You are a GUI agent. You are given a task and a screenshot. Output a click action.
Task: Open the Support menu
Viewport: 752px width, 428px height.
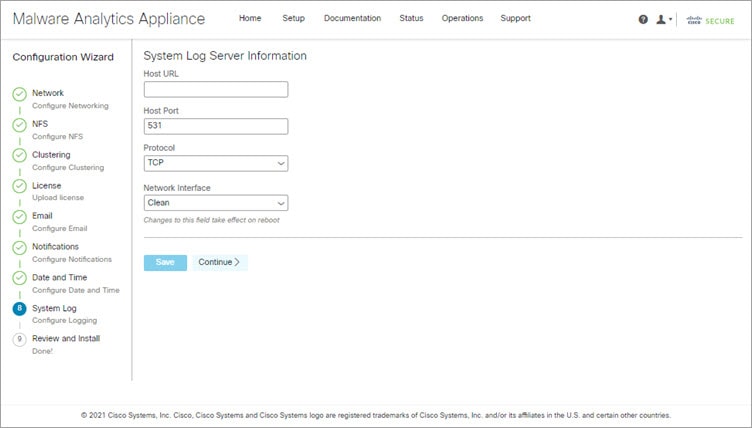(x=516, y=18)
